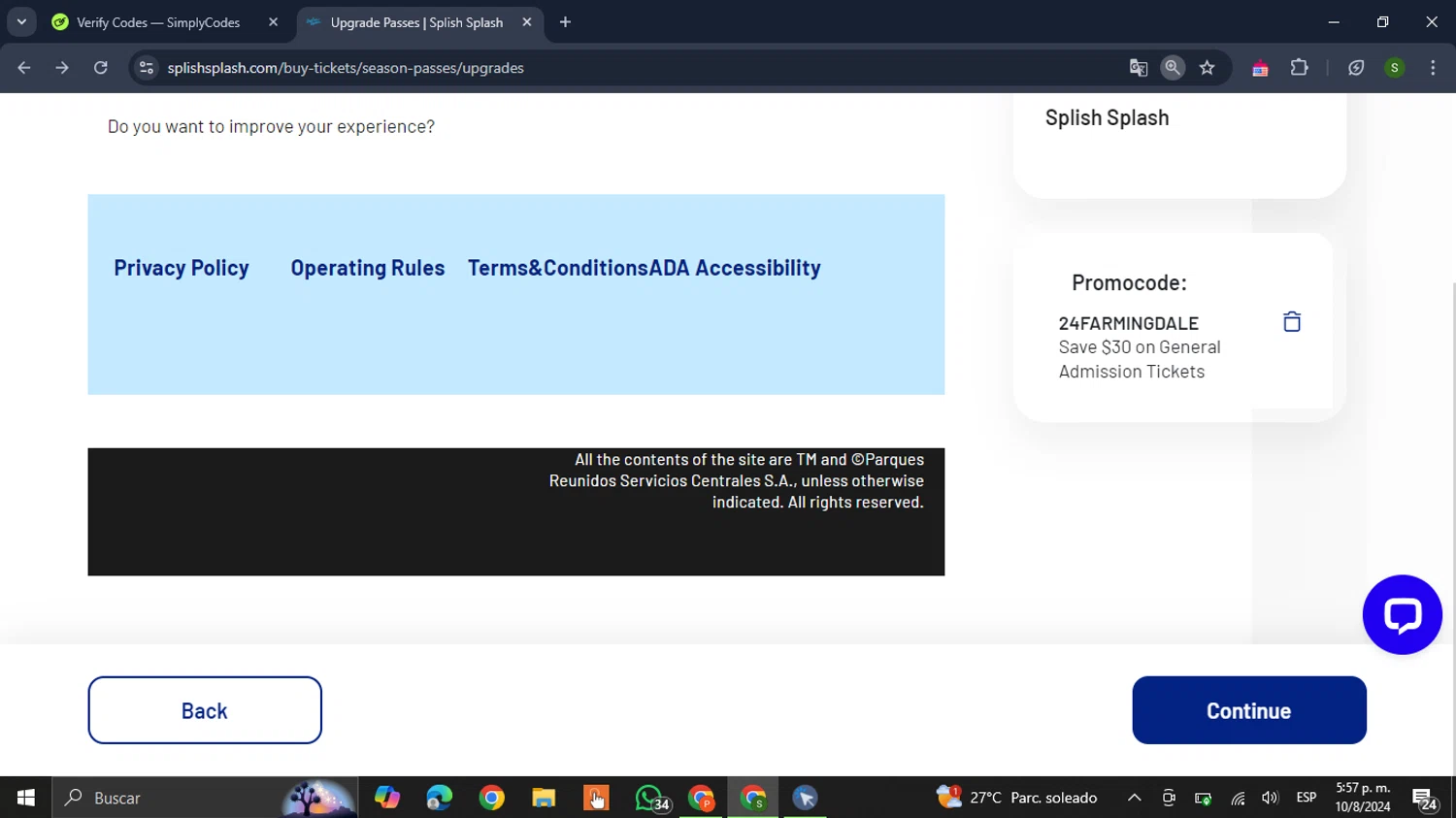1456x818 pixels.
Task: Reload the page
Action: pyautogui.click(x=100, y=68)
